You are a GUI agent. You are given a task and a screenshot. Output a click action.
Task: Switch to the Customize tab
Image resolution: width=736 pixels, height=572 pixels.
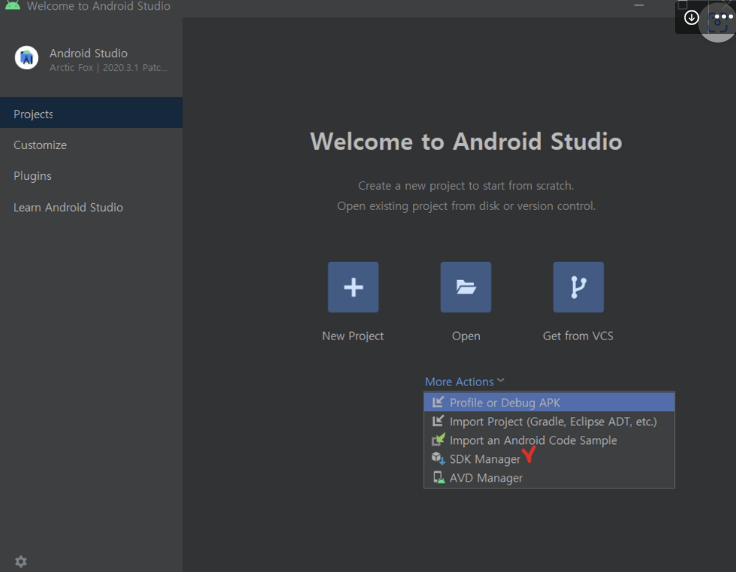pyautogui.click(x=91, y=145)
